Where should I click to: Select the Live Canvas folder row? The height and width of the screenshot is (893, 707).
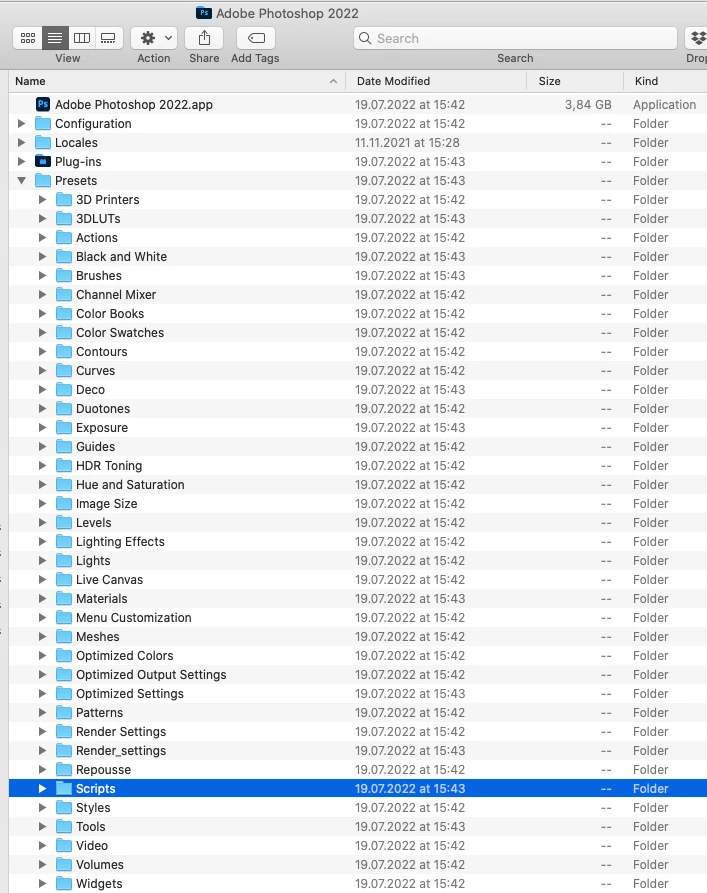coord(358,580)
